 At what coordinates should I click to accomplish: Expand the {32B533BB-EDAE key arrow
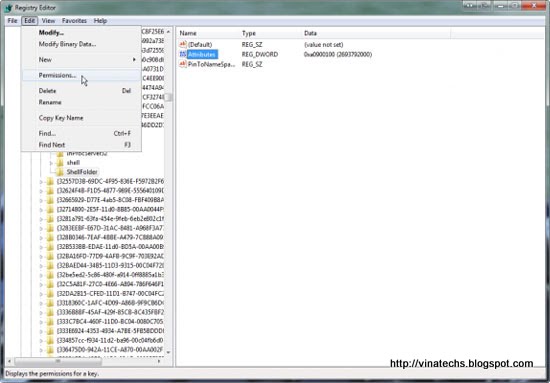pyautogui.click(x=41, y=247)
